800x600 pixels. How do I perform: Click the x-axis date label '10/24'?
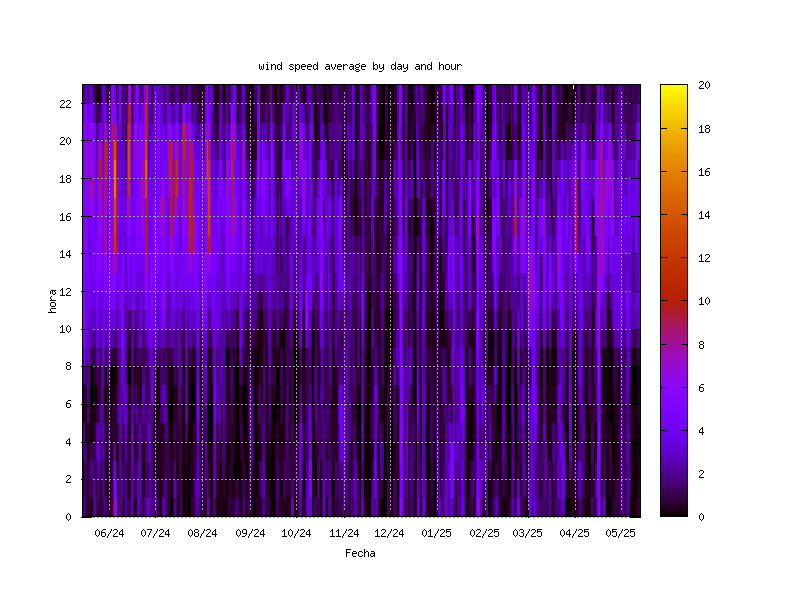click(x=296, y=533)
